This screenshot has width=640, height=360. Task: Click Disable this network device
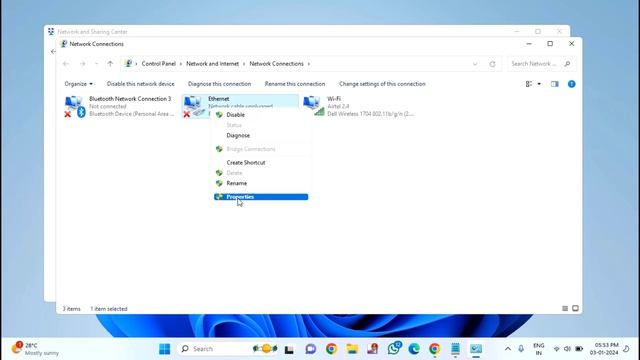pyautogui.click(x=140, y=84)
